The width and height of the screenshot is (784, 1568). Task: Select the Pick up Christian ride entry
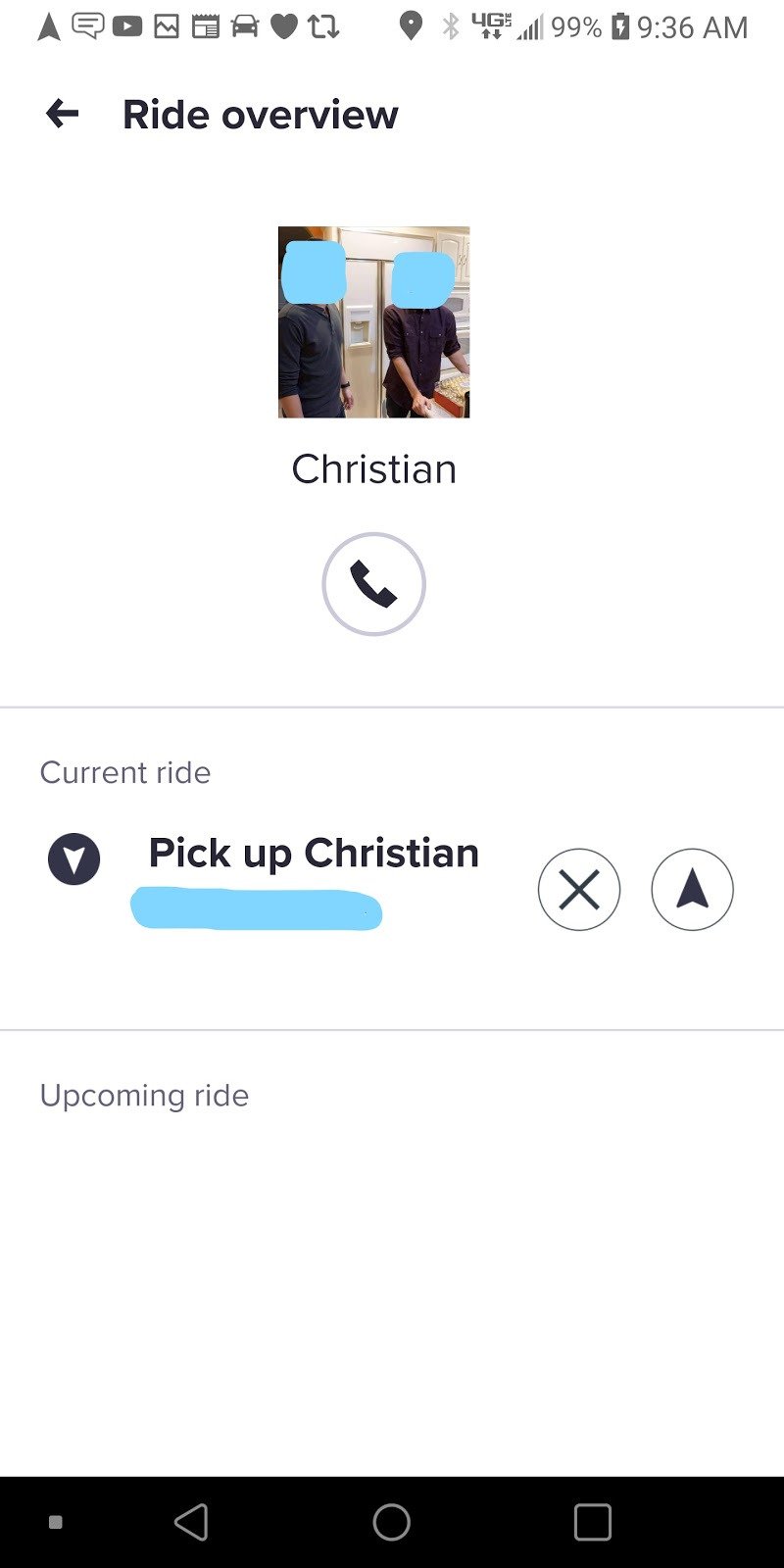(x=314, y=854)
